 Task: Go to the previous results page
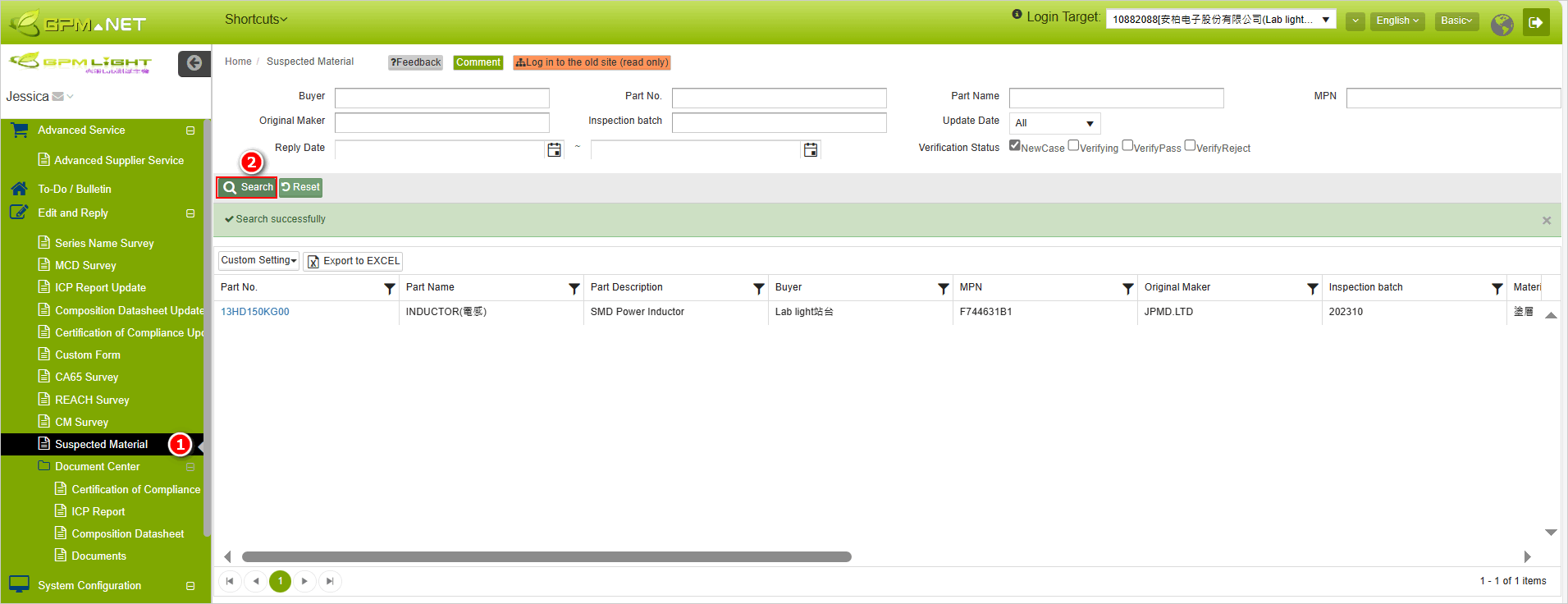tap(255, 581)
